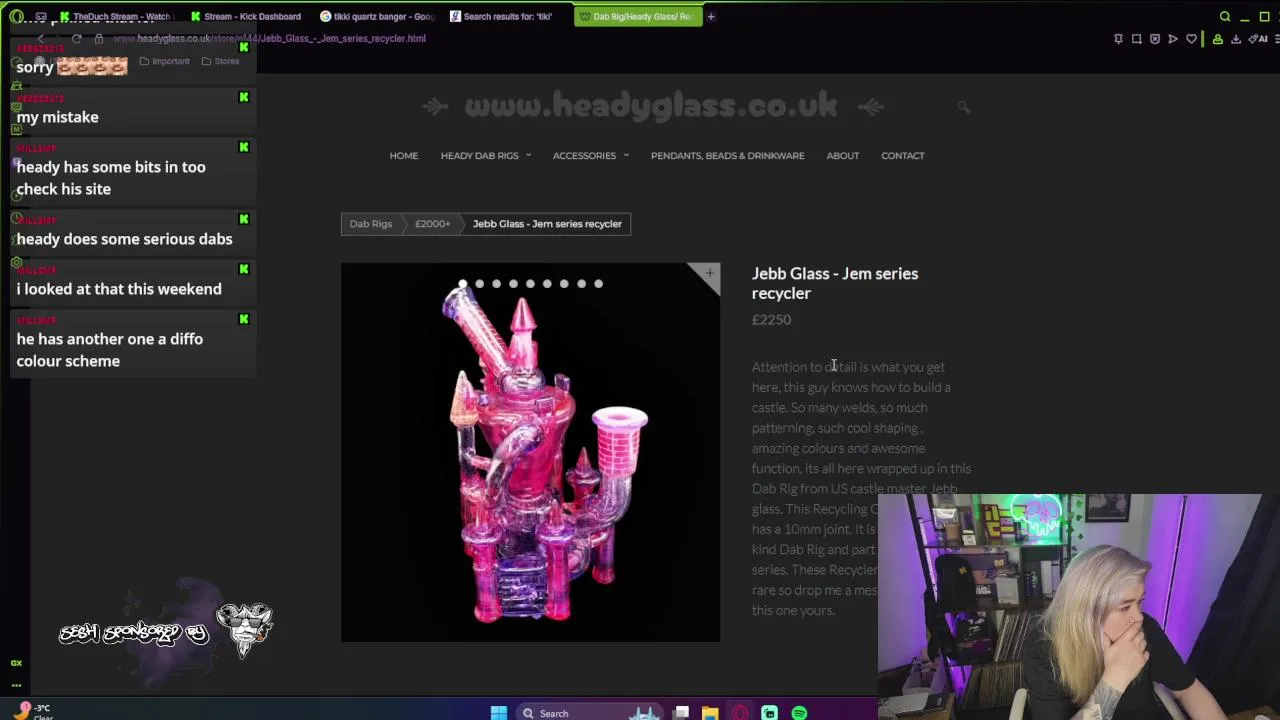The height and width of the screenshot is (720, 1280).
Task: Switch to TheDuch Stream tab
Action: [x=115, y=16]
